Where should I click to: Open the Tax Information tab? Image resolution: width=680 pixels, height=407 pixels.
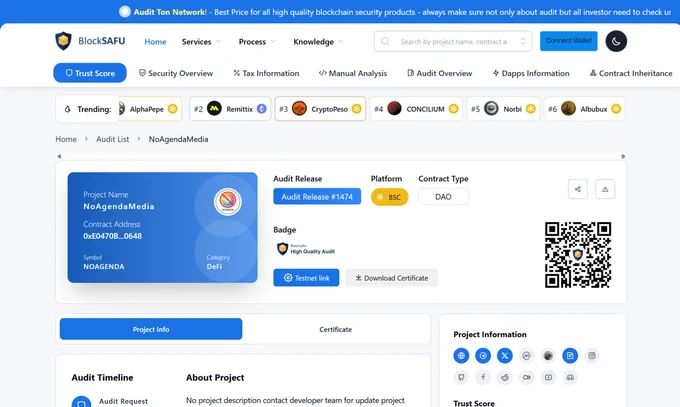click(x=266, y=73)
